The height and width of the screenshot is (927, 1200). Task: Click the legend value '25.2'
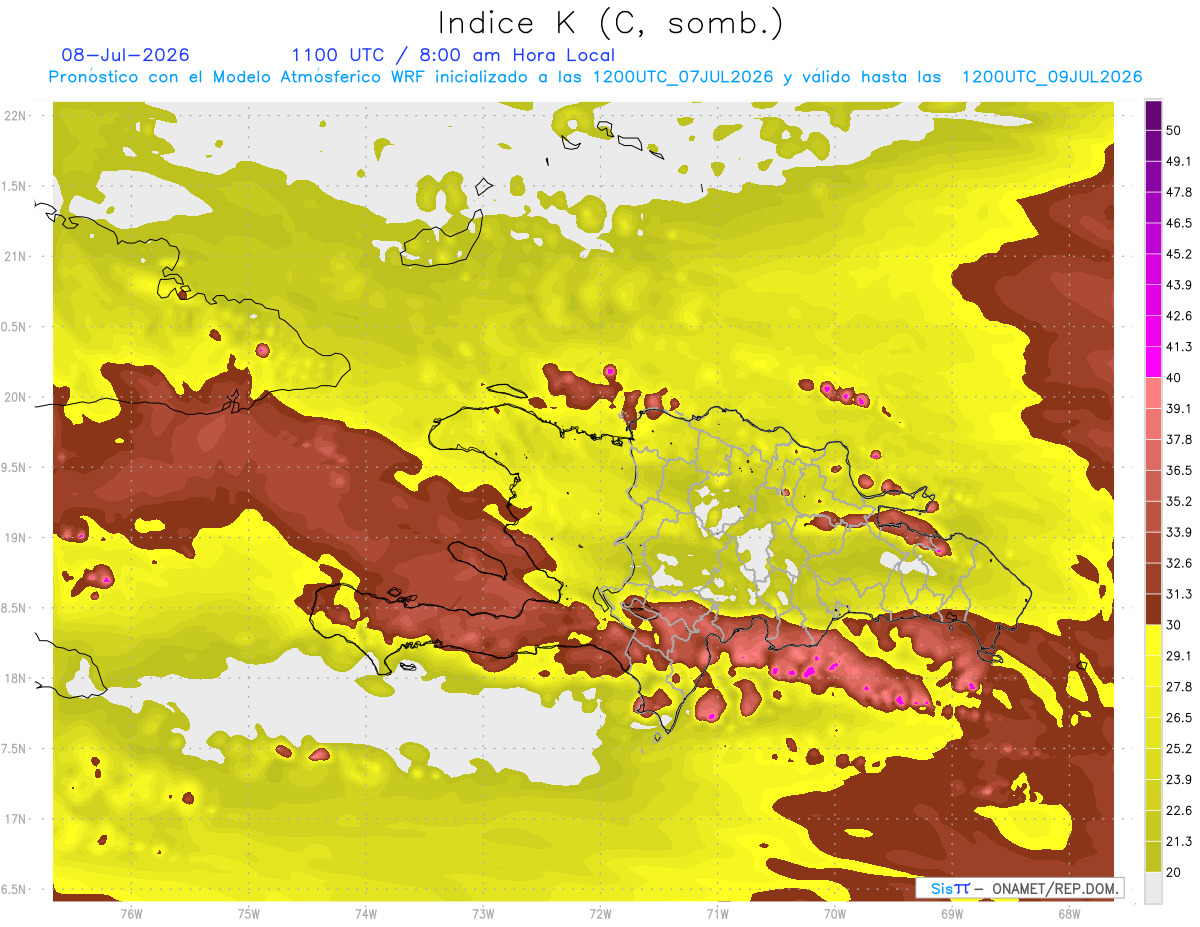(x=1178, y=749)
